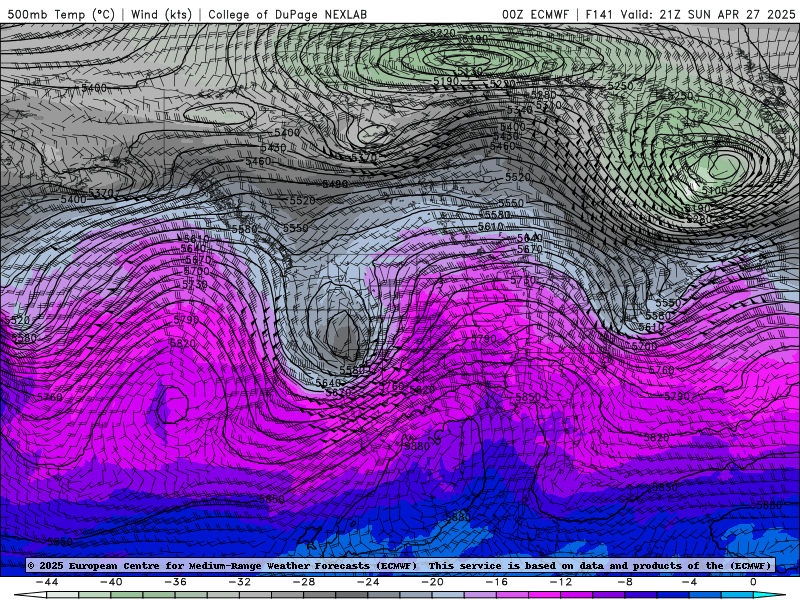Click the "00Z ECMWF" model run label

pos(535,14)
